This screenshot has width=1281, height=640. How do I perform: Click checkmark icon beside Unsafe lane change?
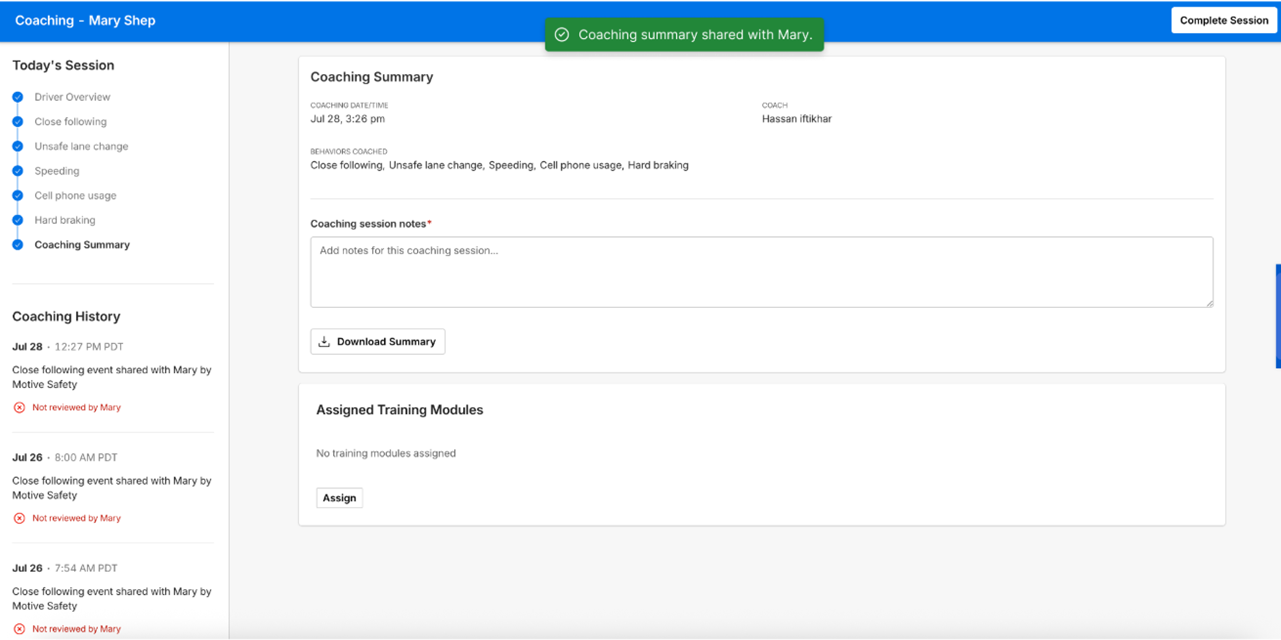click(18, 146)
